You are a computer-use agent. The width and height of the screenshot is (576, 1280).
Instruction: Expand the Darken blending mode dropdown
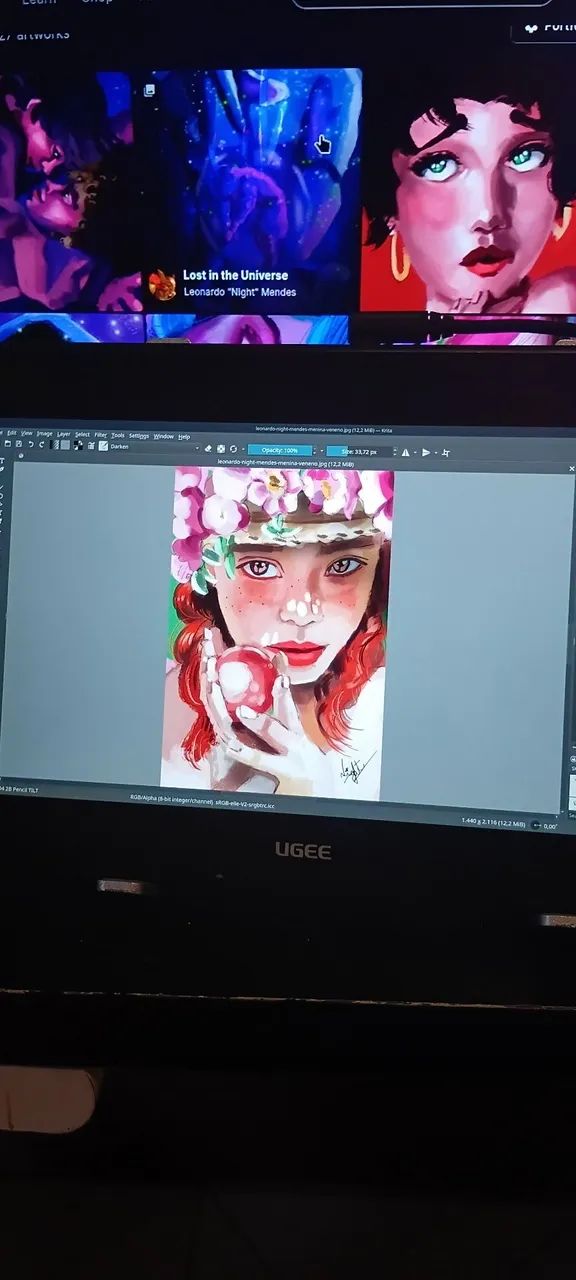[x=155, y=447]
